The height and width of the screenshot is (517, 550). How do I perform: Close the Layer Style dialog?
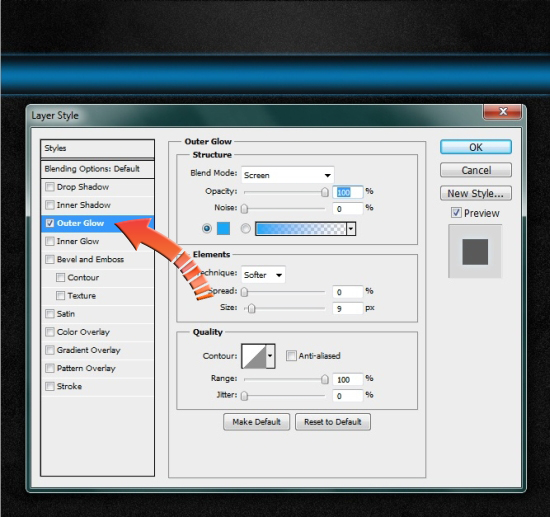503,112
